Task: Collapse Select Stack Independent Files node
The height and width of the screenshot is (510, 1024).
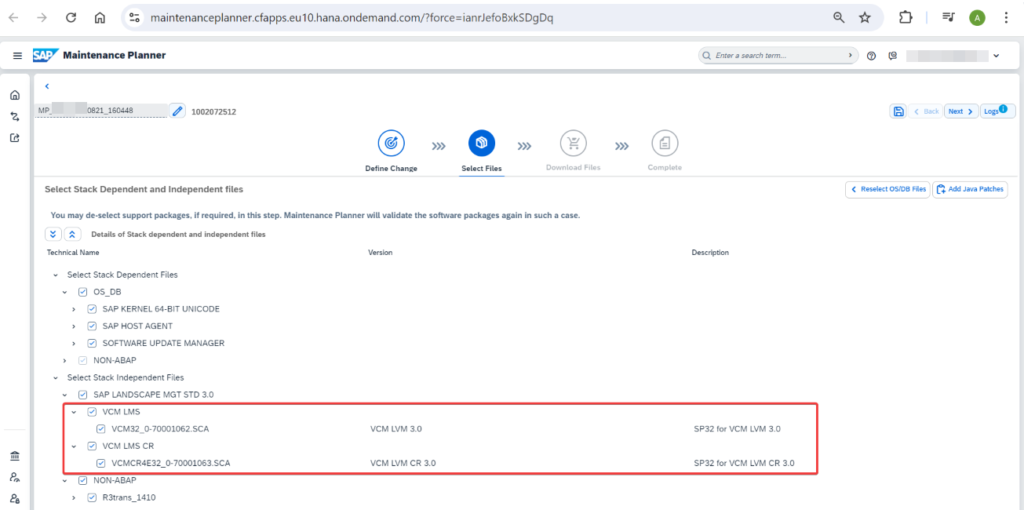Action: 56,377
